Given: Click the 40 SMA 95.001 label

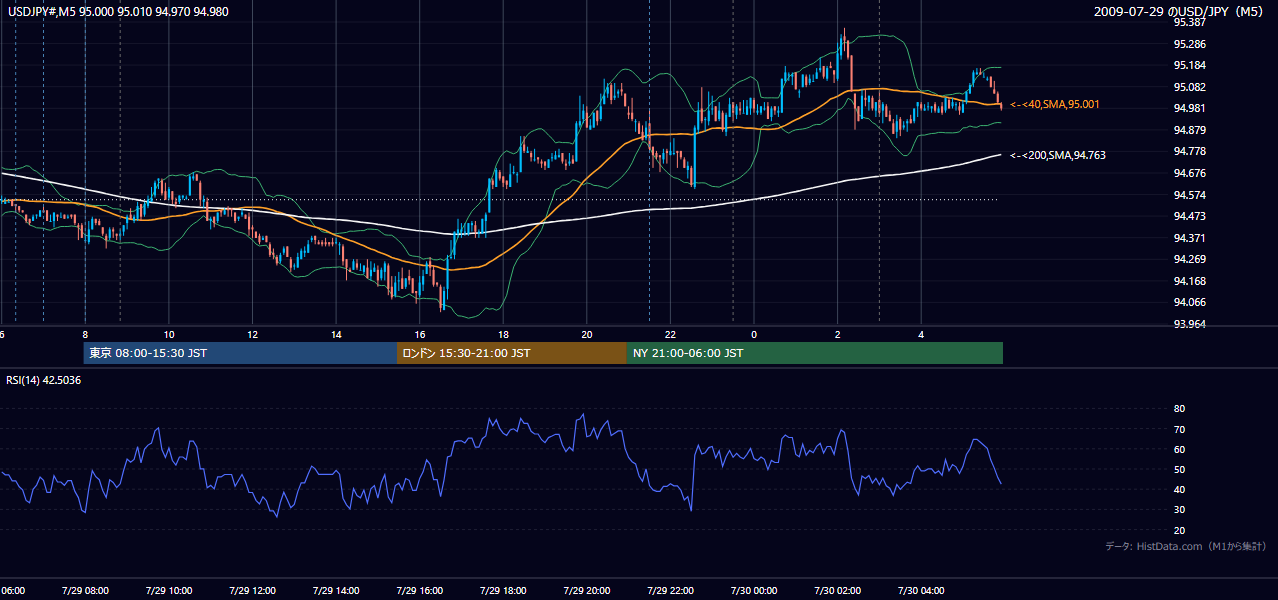Looking at the screenshot, I should coord(1055,104).
